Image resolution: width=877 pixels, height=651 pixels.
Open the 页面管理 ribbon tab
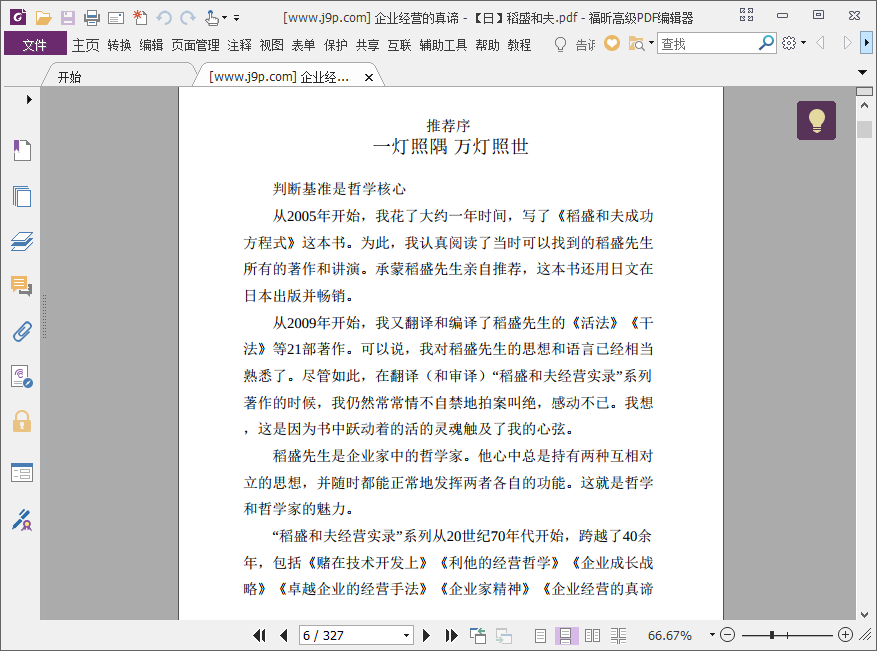[195, 45]
